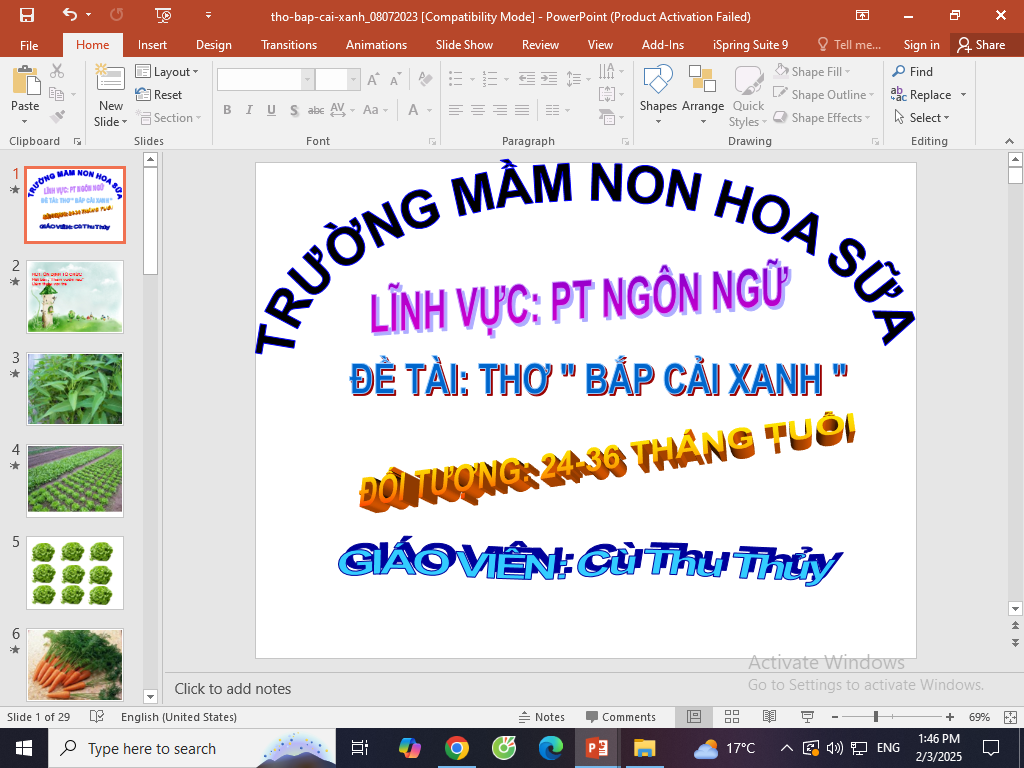The image size is (1024, 768).
Task: Switch to Slide Sorter view icon
Action: pyautogui.click(x=732, y=717)
